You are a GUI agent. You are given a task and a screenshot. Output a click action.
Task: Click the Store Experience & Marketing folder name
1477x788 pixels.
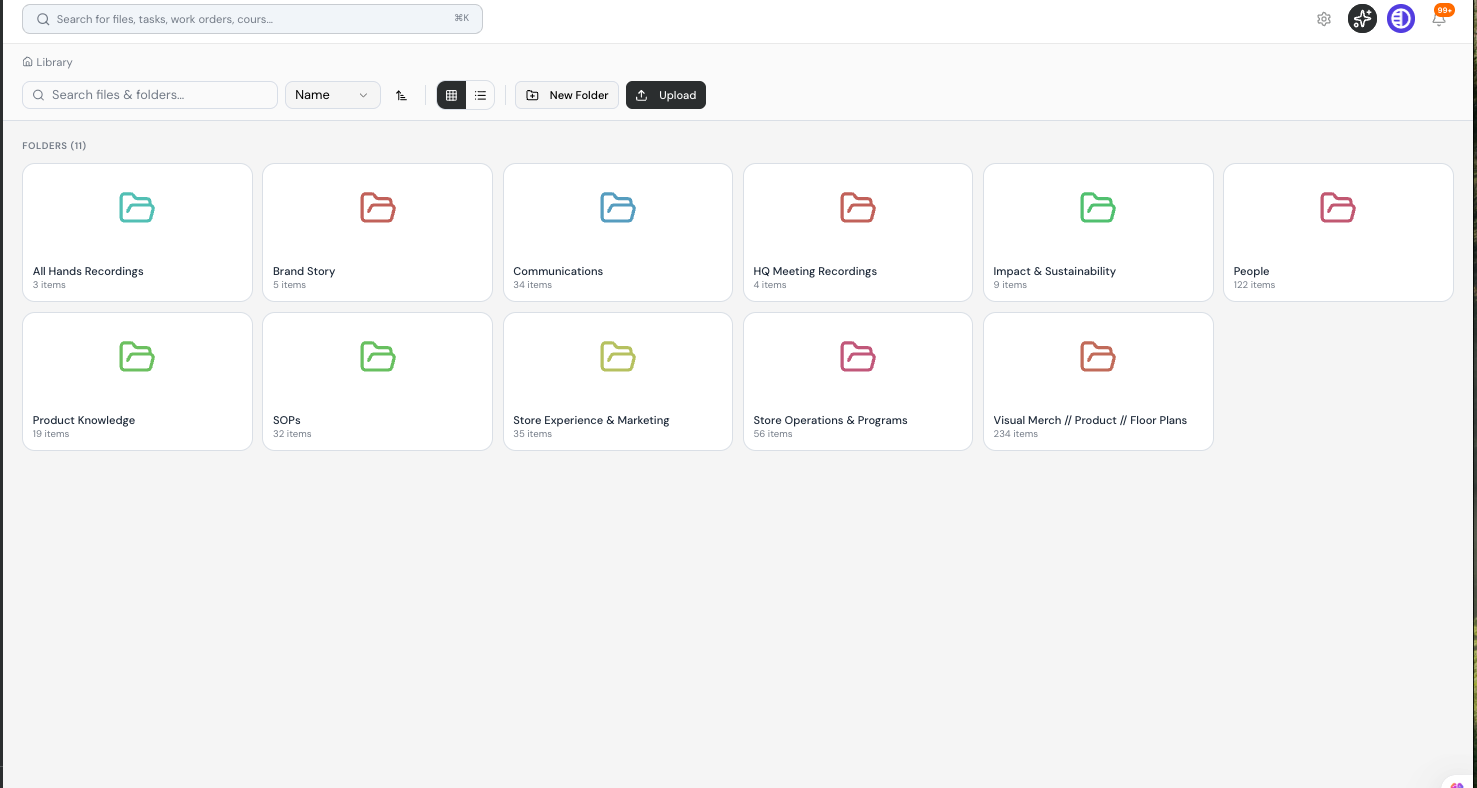[x=591, y=420]
